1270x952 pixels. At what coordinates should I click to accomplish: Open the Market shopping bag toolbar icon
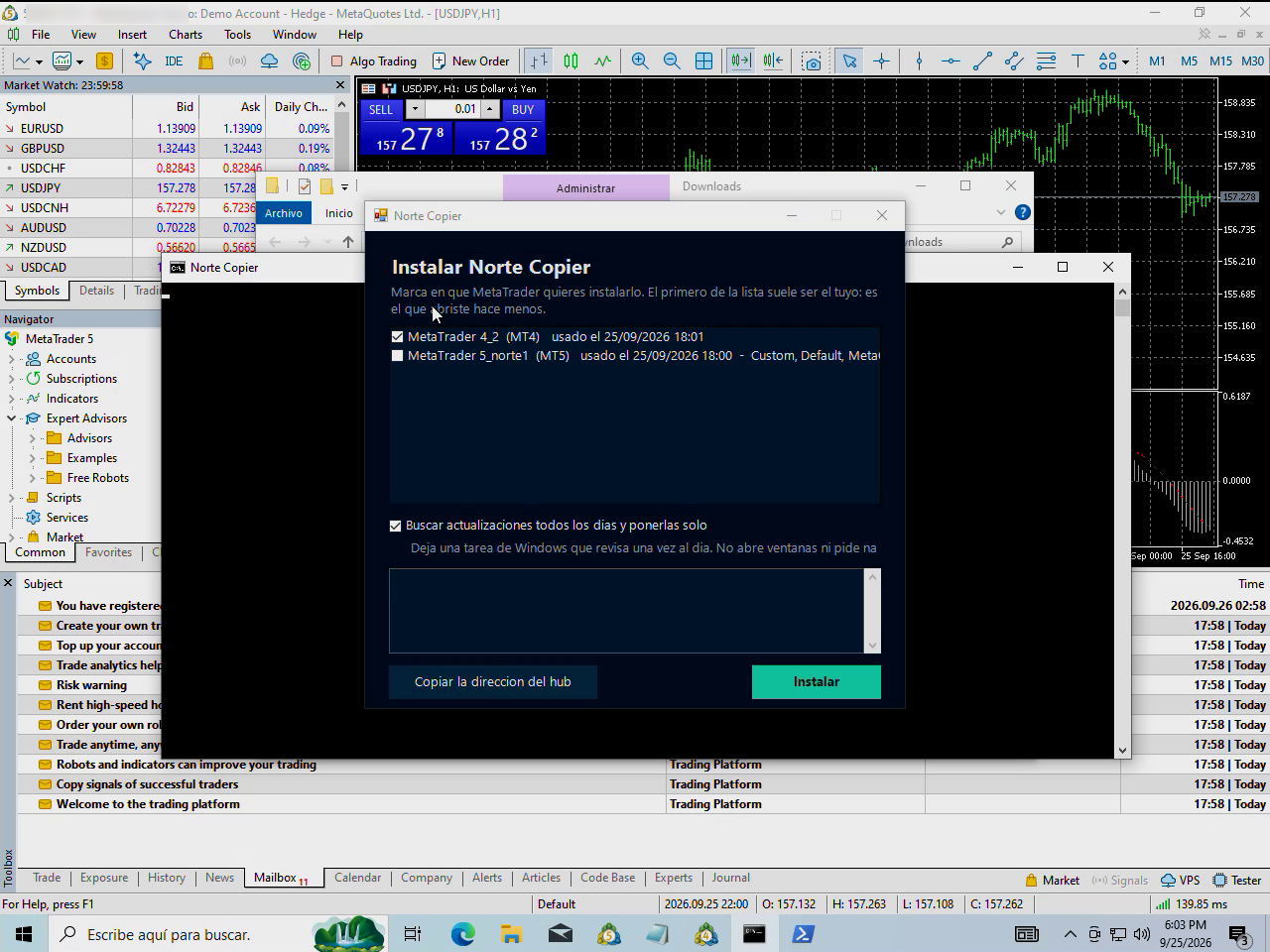[205, 60]
